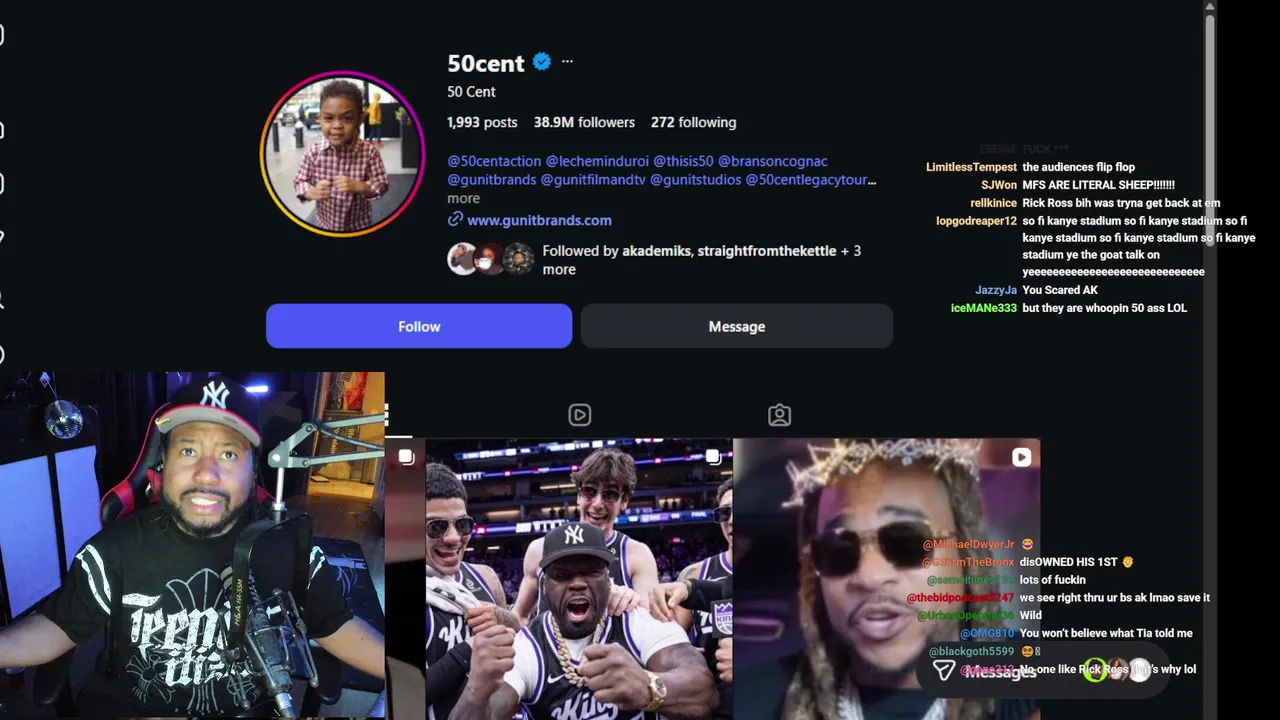This screenshot has height=720, width=1280.
Task: Switch to the Reels tab icon
Action: click(579, 415)
